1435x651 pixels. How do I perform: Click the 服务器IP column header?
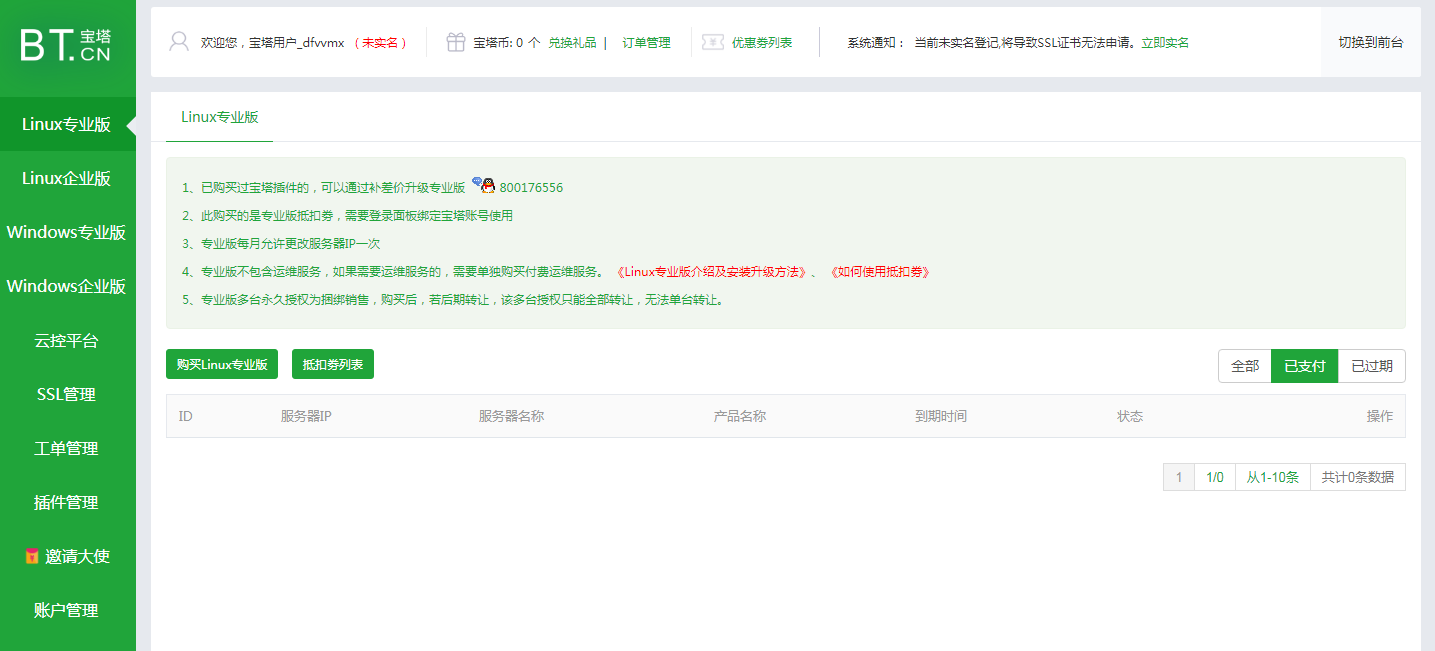point(306,416)
